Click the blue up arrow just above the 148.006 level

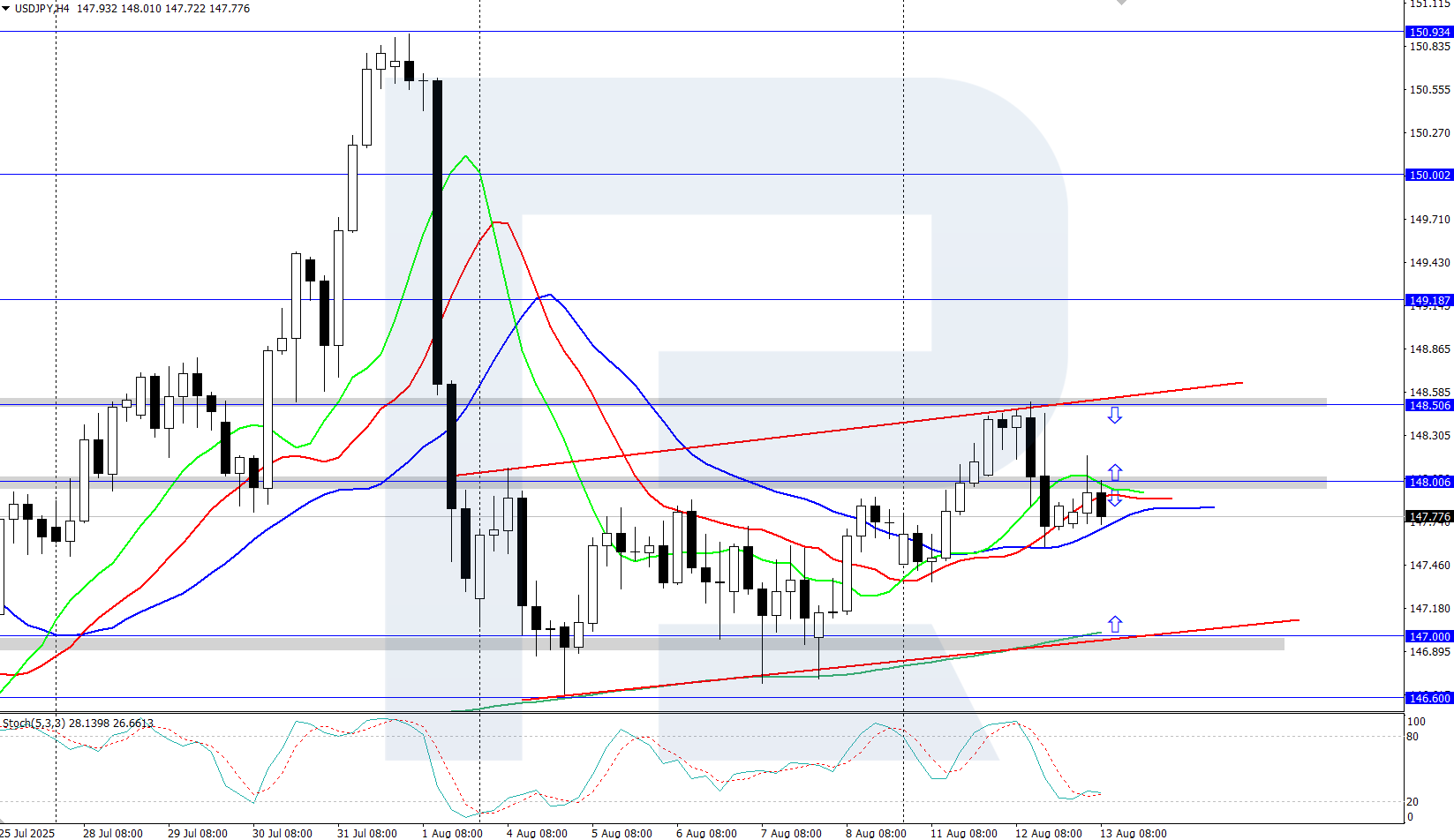click(1115, 472)
